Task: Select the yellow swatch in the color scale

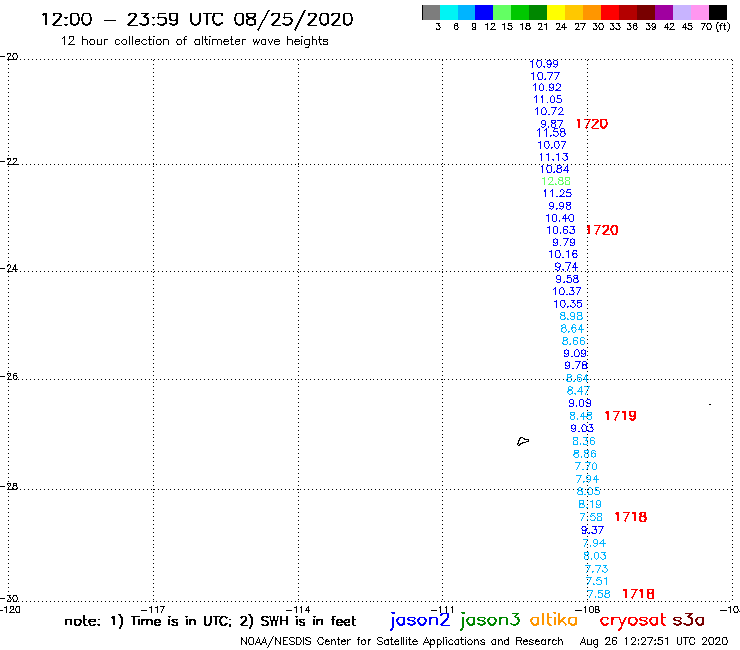Action: click(556, 12)
